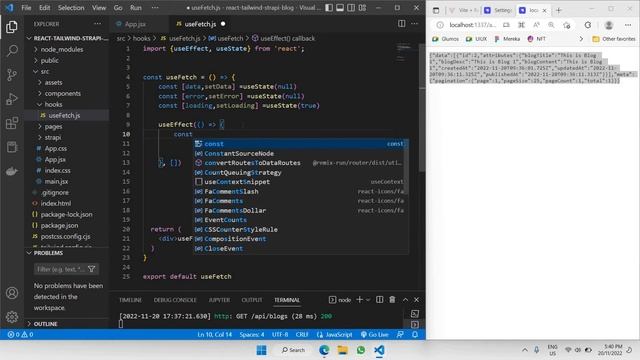Collapse the src folder
The width and height of the screenshot is (640, 360).
(45, 71)
